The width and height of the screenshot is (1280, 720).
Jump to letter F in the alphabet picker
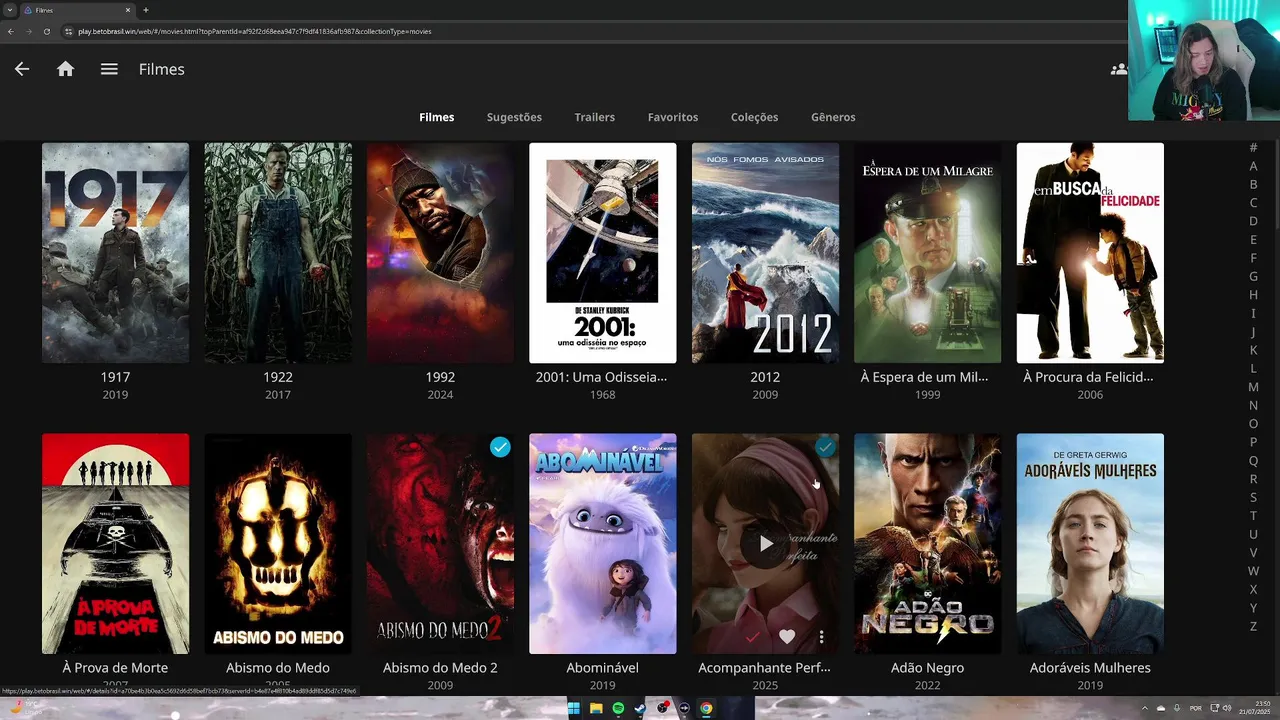click(x=1253, y=258)
